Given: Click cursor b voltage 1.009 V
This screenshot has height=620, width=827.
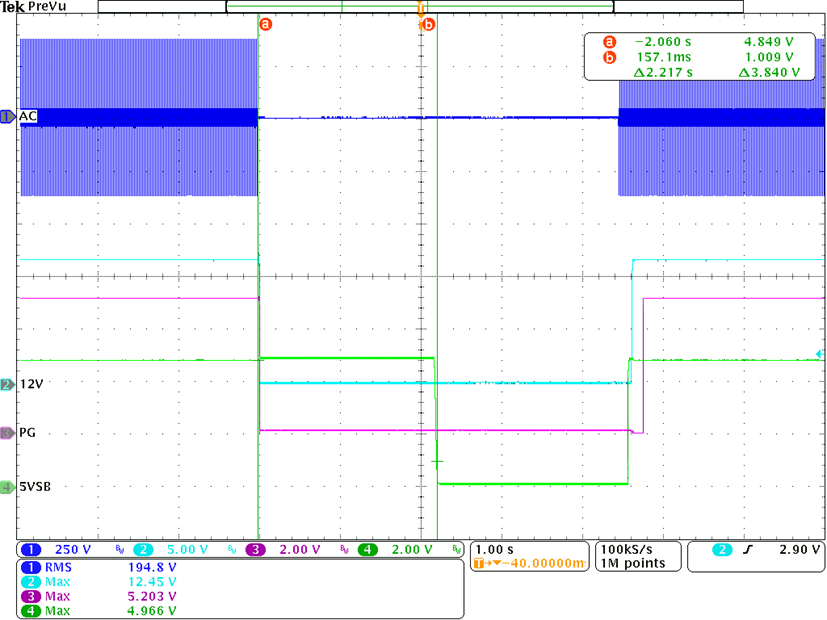Looking at the screenshot, I should 768,57.
